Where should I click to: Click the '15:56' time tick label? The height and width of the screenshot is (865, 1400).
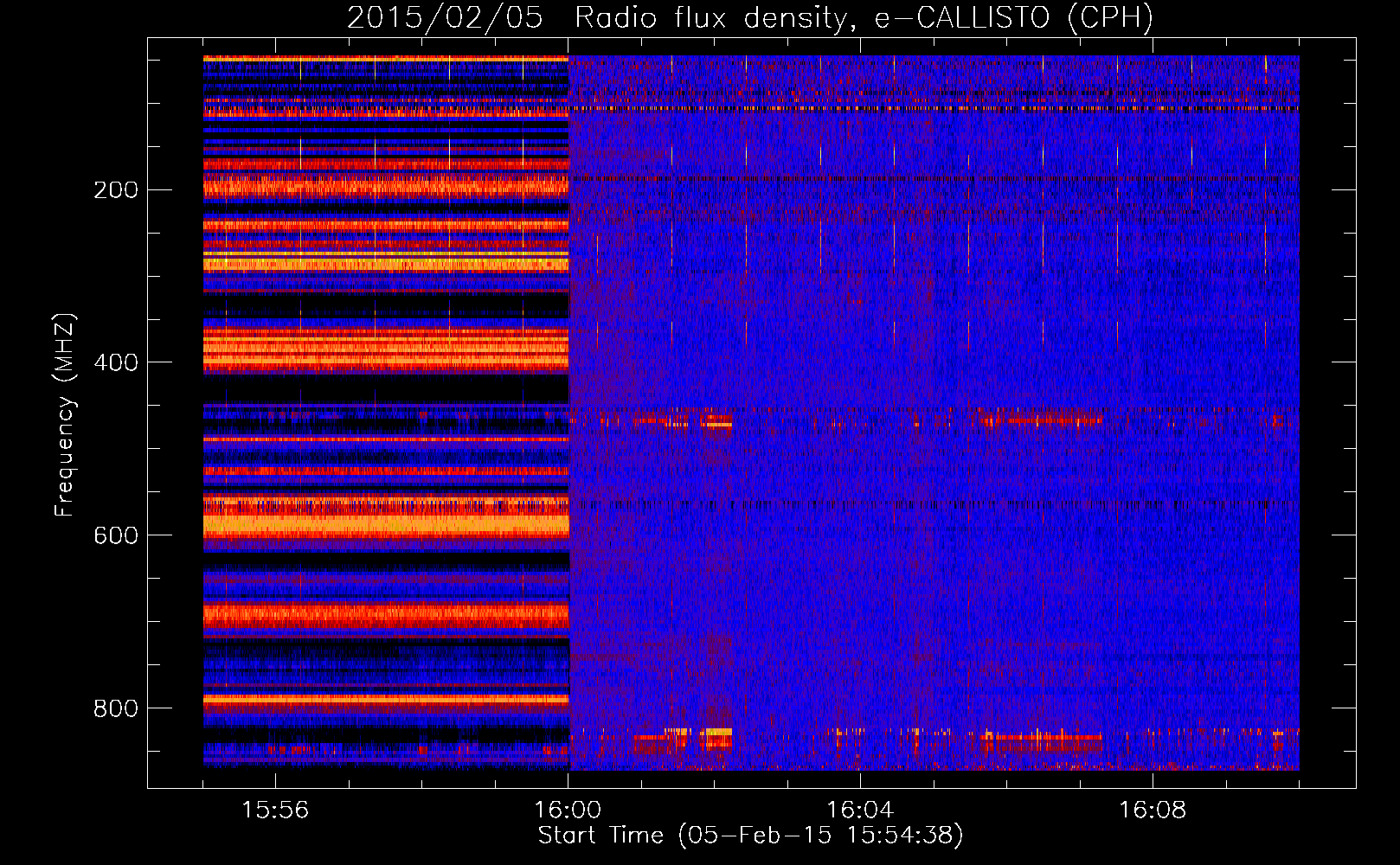tap(275, 811)
